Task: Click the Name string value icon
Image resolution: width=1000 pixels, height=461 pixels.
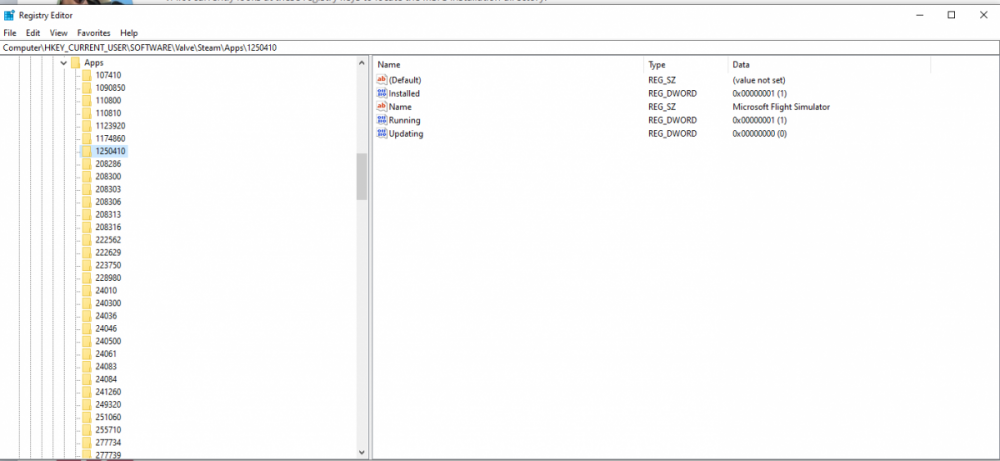Action: point(381,106)
